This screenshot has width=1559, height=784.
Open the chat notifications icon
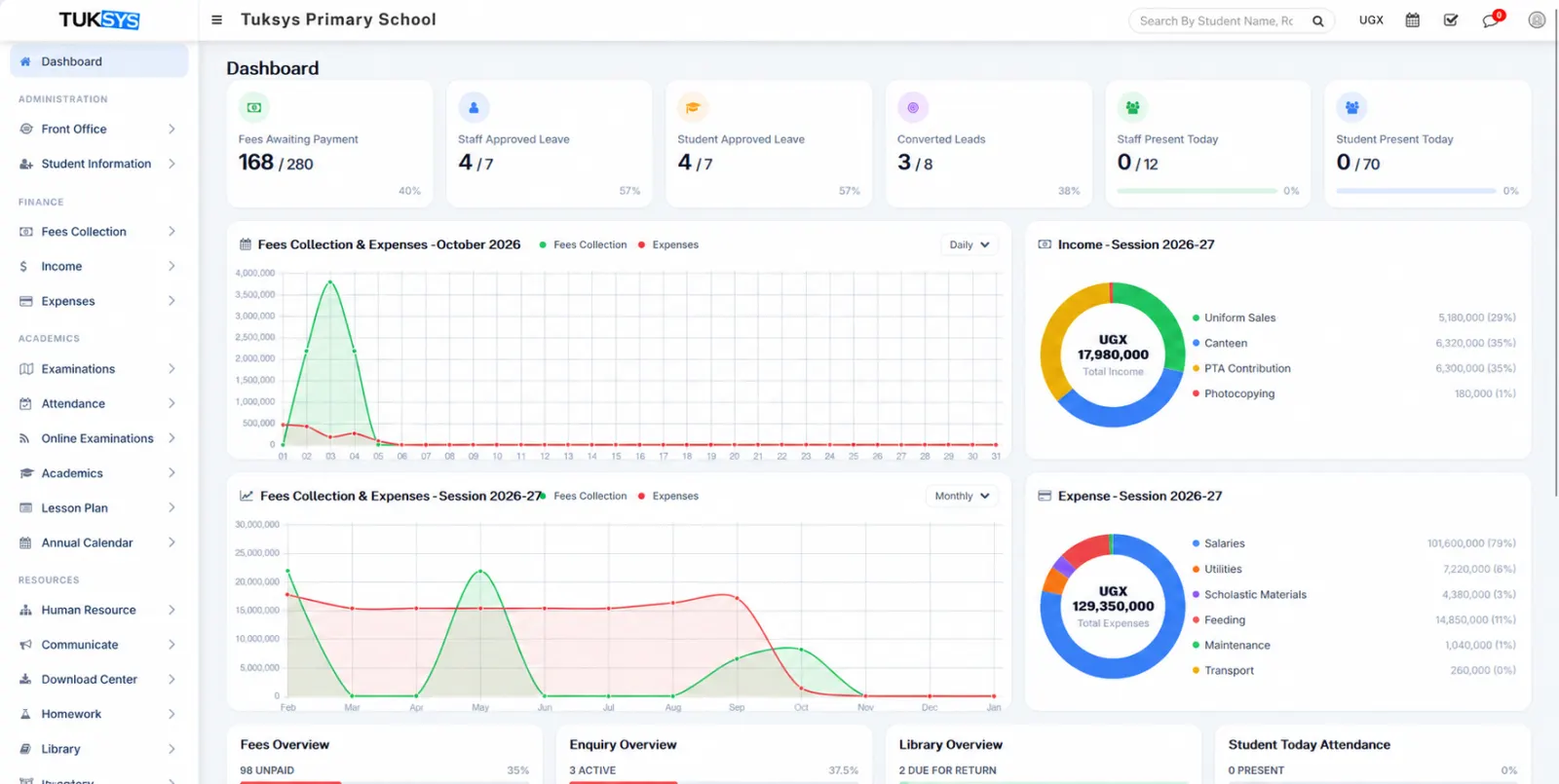(1492, 19)
